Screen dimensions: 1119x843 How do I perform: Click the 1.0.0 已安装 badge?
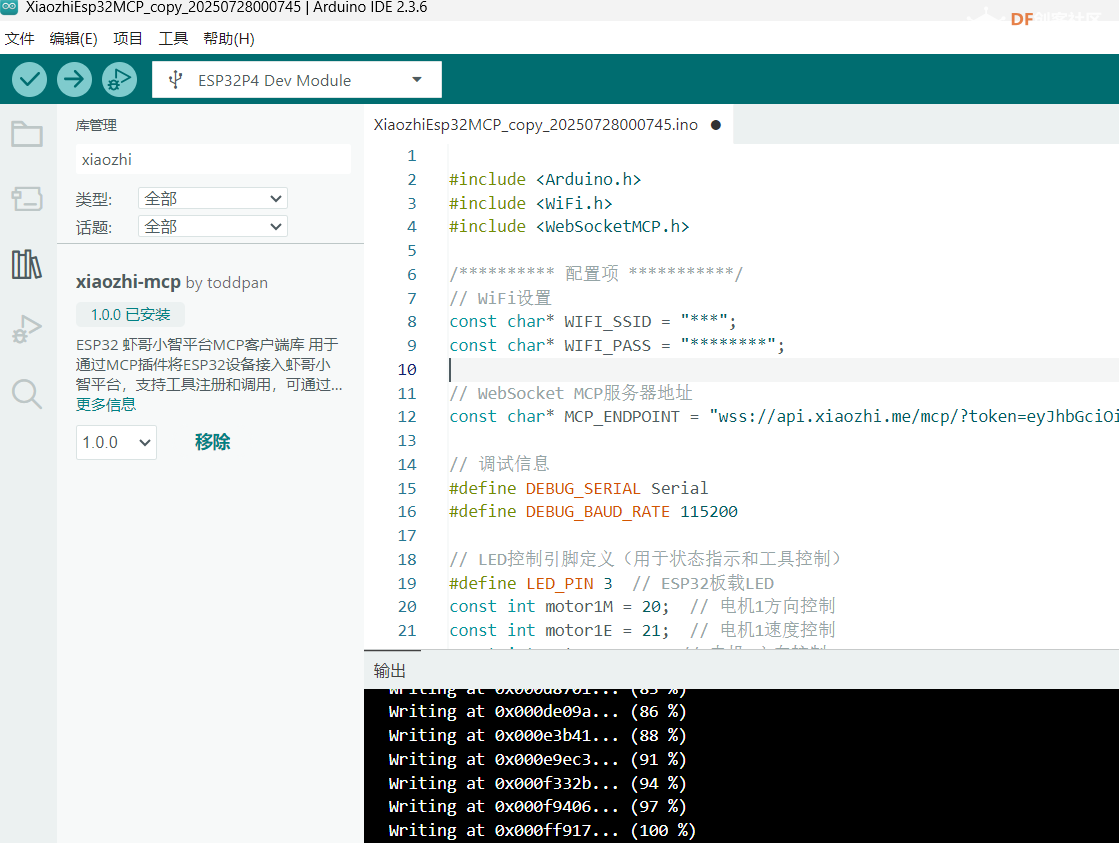(131, 315)
